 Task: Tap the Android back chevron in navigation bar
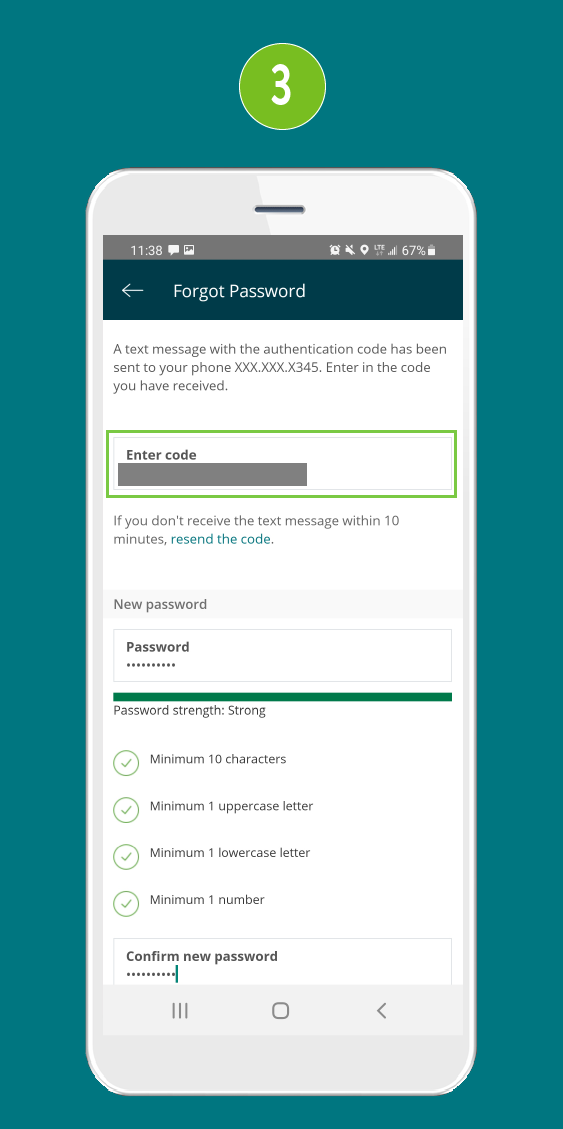[x=382, y=1010]
